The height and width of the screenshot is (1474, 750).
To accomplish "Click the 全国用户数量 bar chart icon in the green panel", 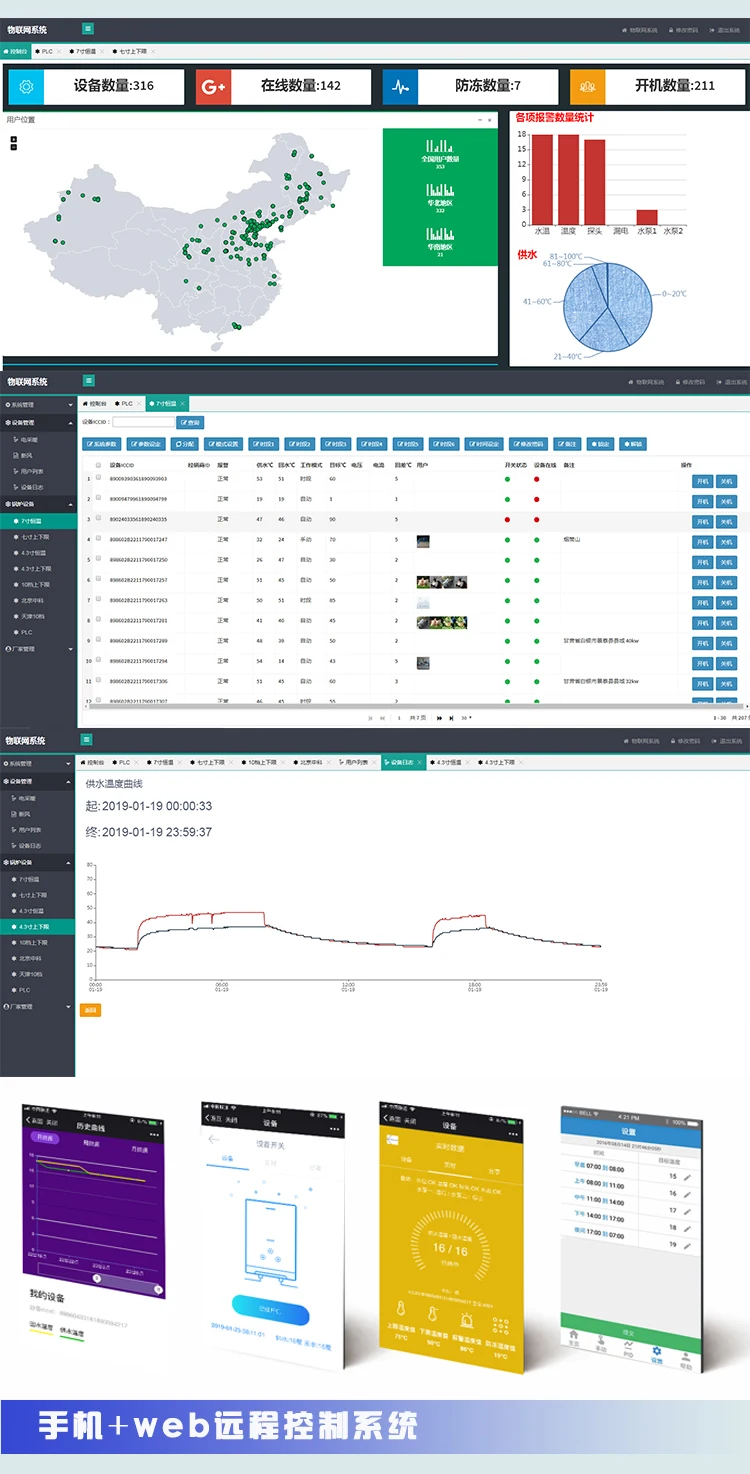I will tap(440, 146).
